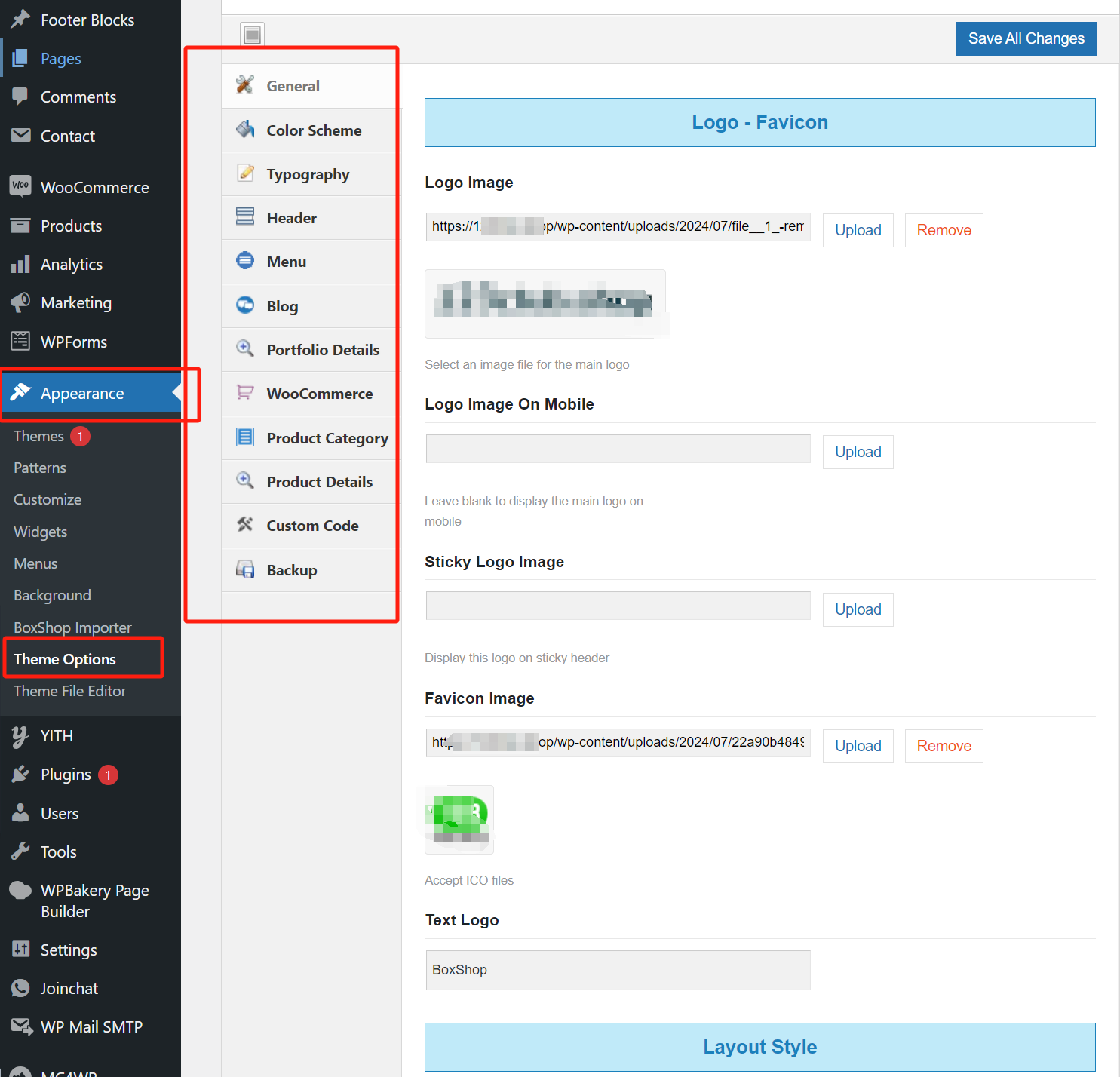Screen dimensions: 1120x1077
Task: Click the Save All Changes button
Action: pos(1026,38)
